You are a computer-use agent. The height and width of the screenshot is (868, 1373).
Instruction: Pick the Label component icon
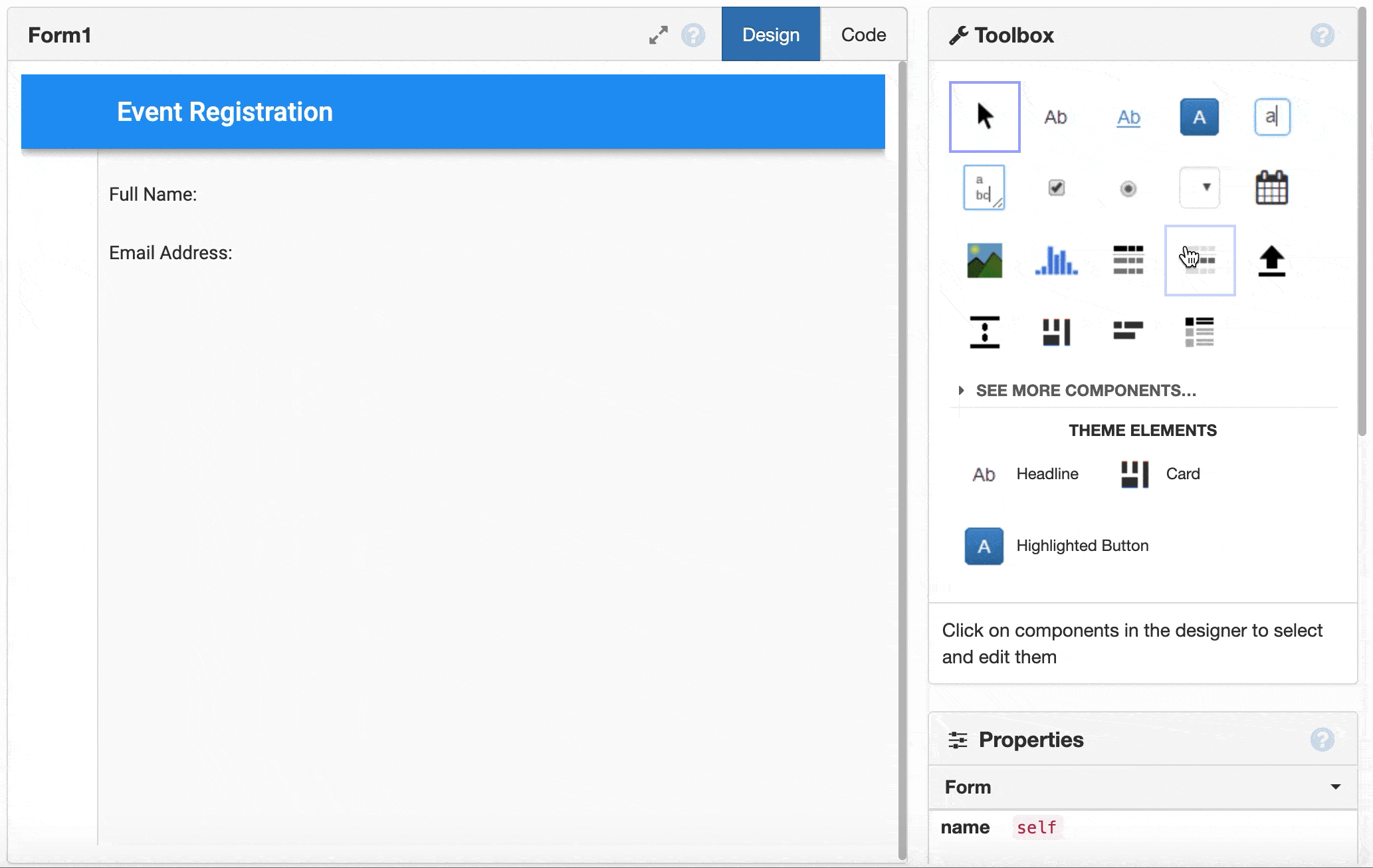(x=1055, y=117)
